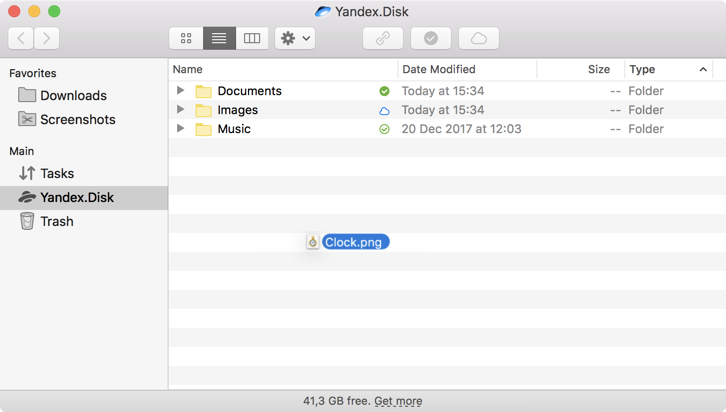Open the Trash in the sidebar
Viewport: 726px width, 412px height.
[56, 221]
